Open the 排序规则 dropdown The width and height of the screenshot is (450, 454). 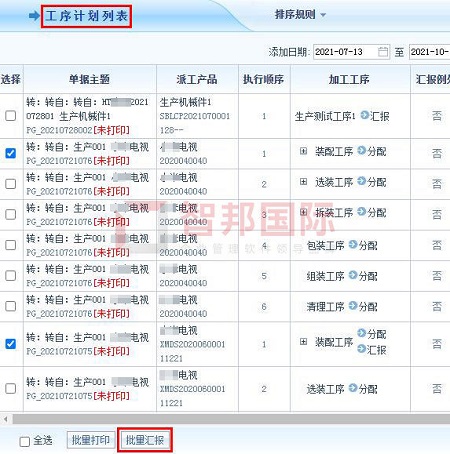pyautogui.click(x=300, y=15)
